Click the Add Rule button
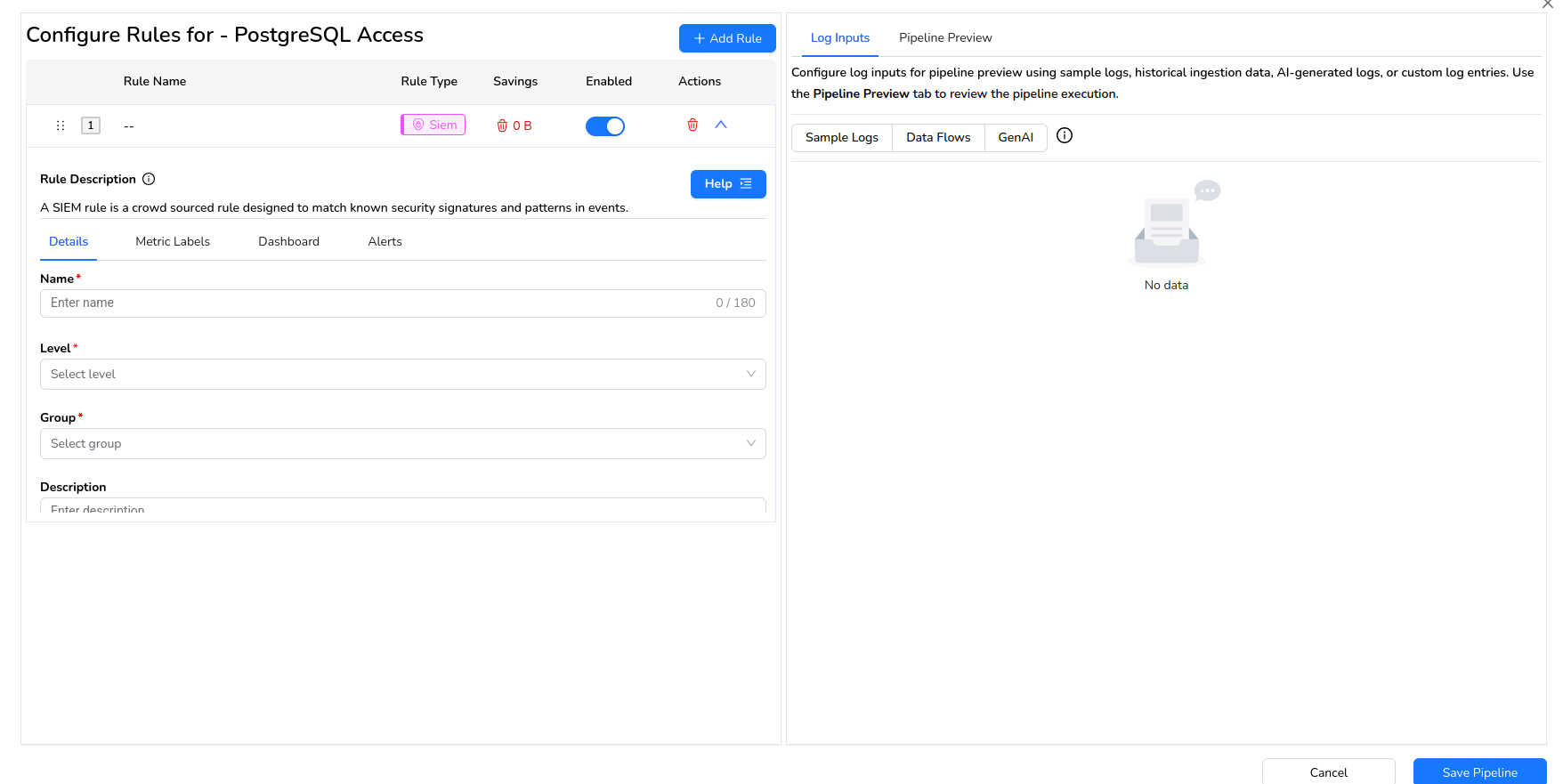The width and height of the screenshot is (1563, 784). 727,38
